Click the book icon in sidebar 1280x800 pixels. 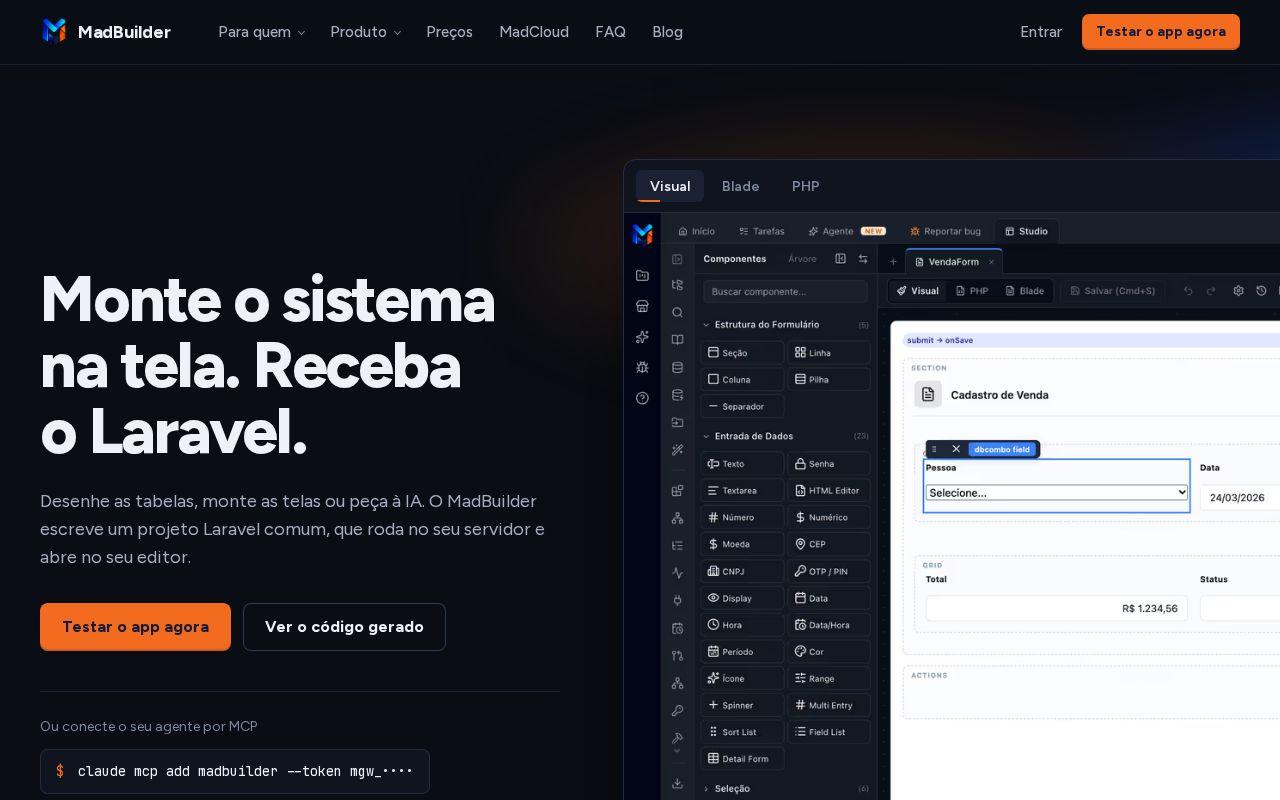coord(677,340)
